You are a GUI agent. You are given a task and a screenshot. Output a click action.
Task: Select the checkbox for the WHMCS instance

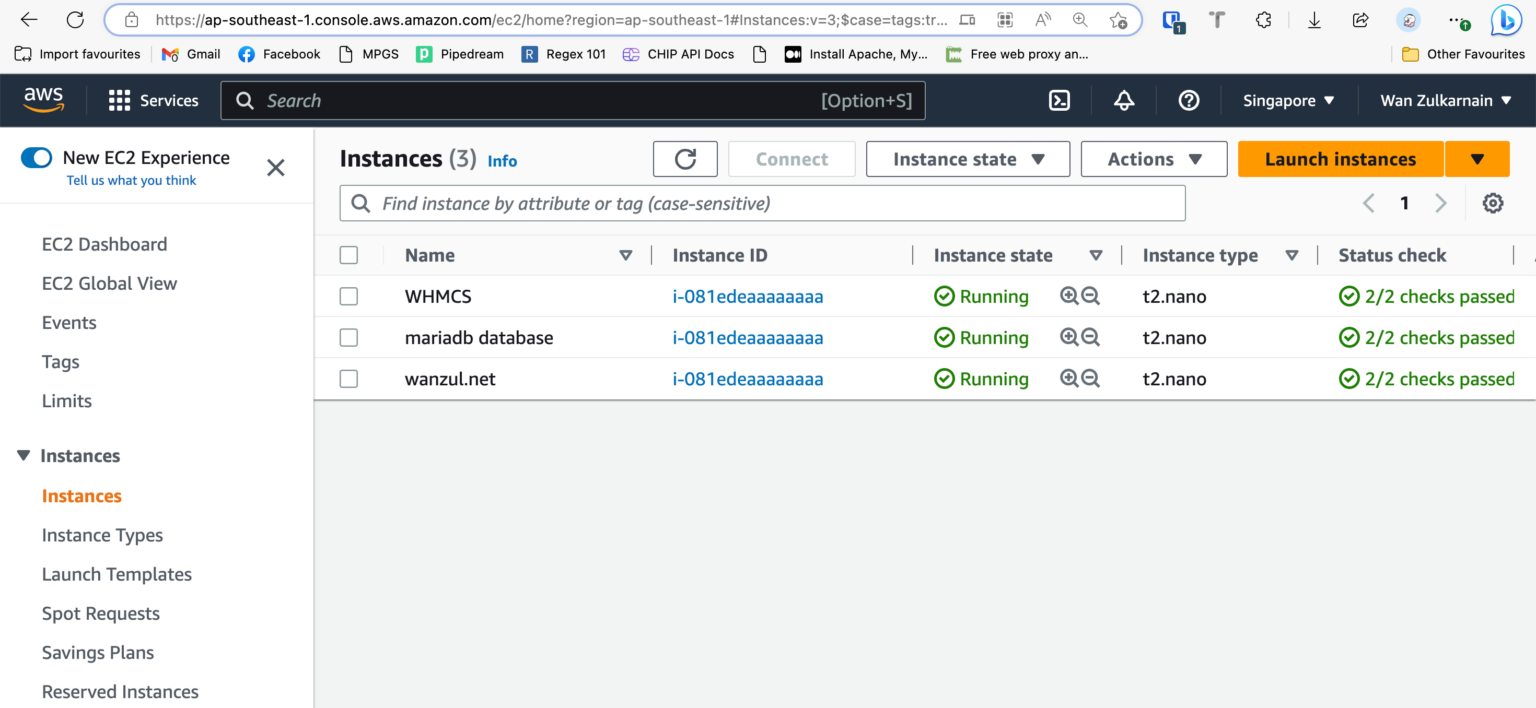pos(348,296)
